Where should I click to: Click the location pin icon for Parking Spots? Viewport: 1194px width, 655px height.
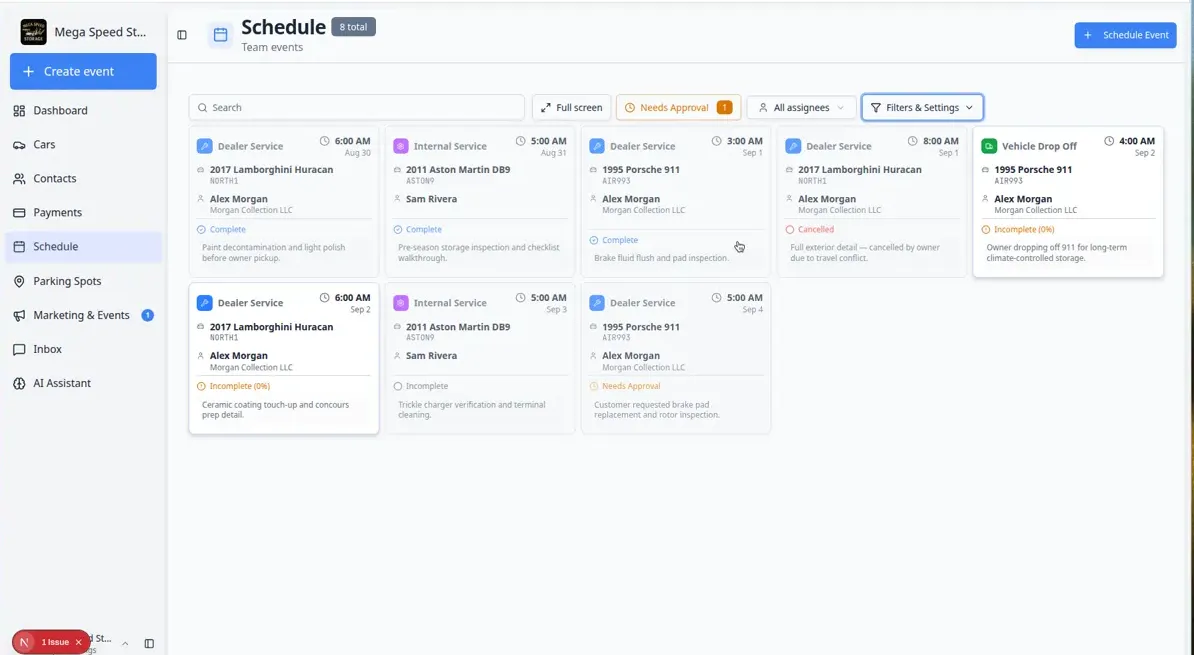click(19, 281)
